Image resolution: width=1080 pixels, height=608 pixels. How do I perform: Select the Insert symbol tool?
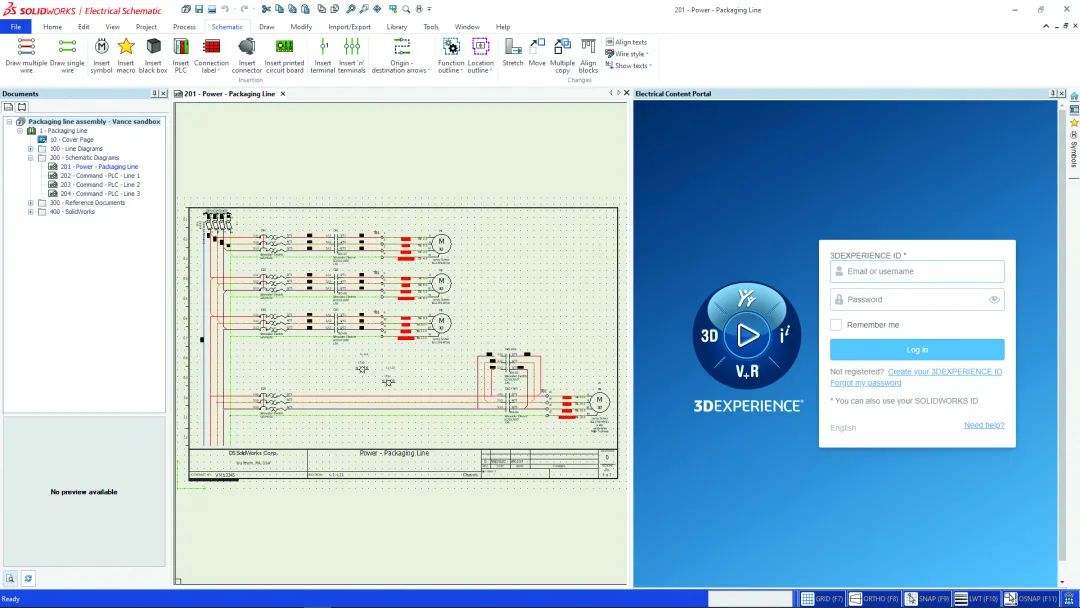coord(100,55)
